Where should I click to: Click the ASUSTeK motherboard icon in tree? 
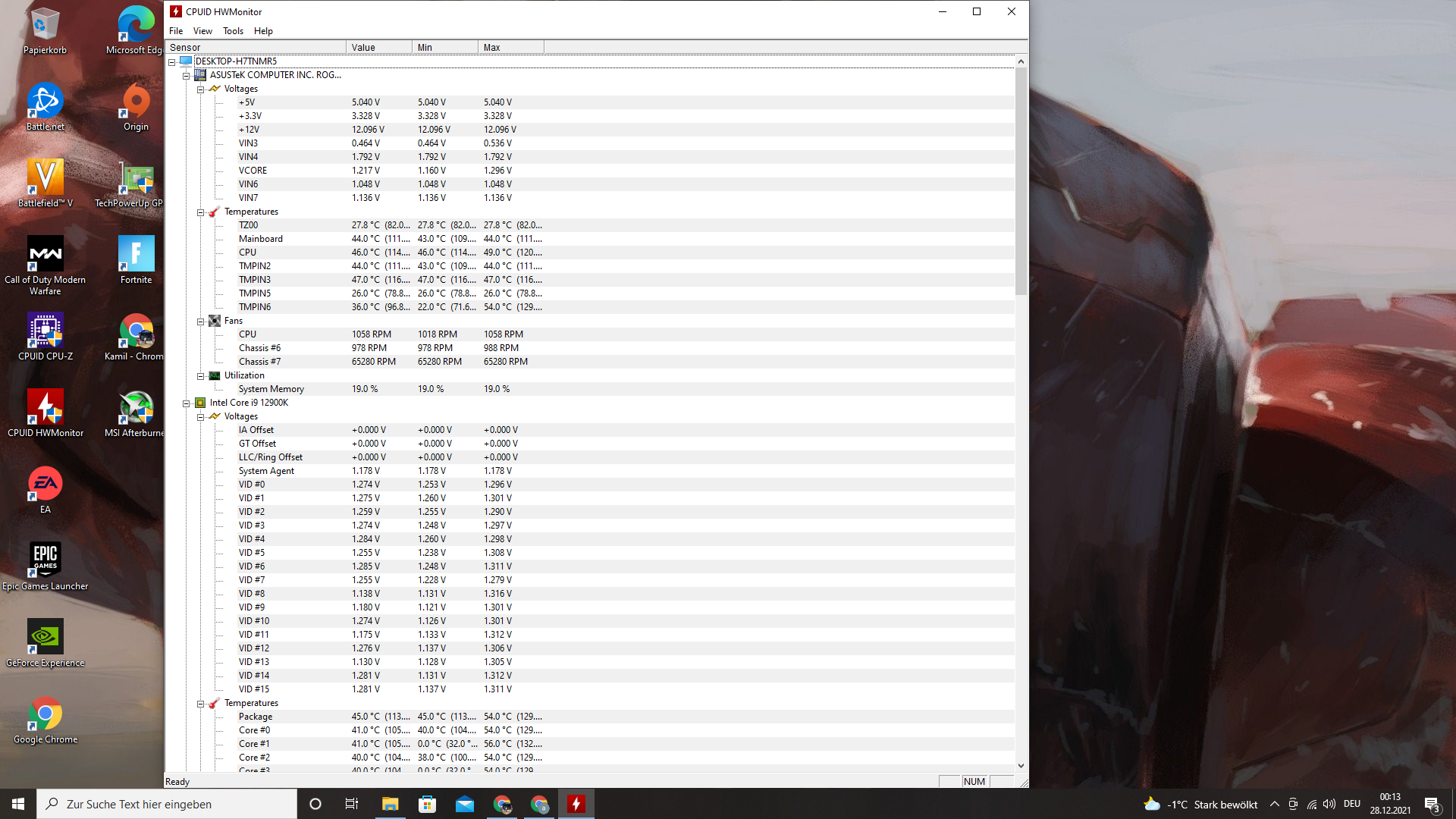point(200,75)
